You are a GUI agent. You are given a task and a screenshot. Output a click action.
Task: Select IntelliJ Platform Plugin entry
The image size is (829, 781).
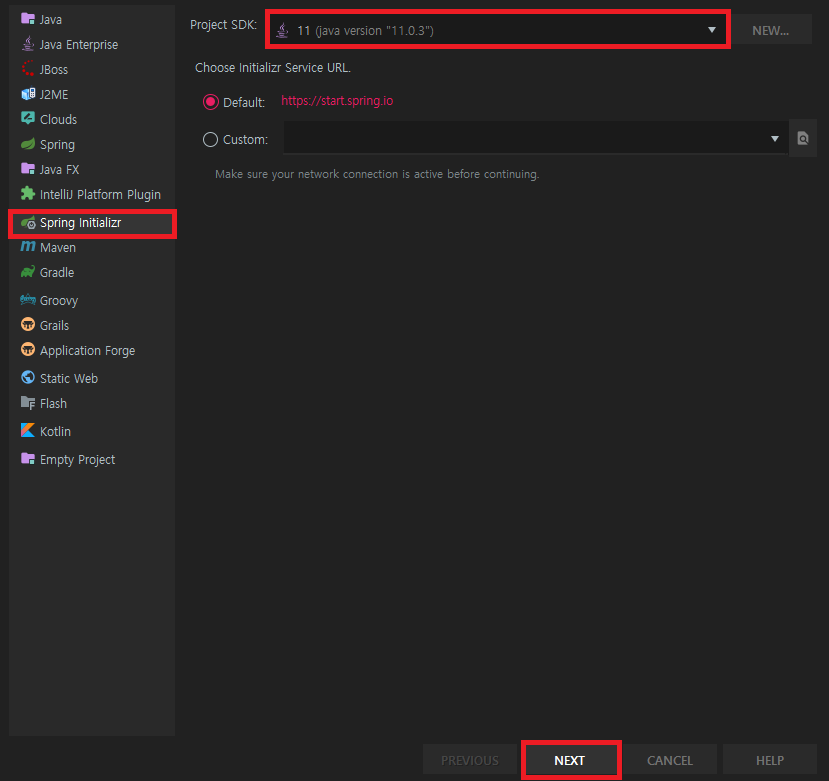click(x=92, y=195)
